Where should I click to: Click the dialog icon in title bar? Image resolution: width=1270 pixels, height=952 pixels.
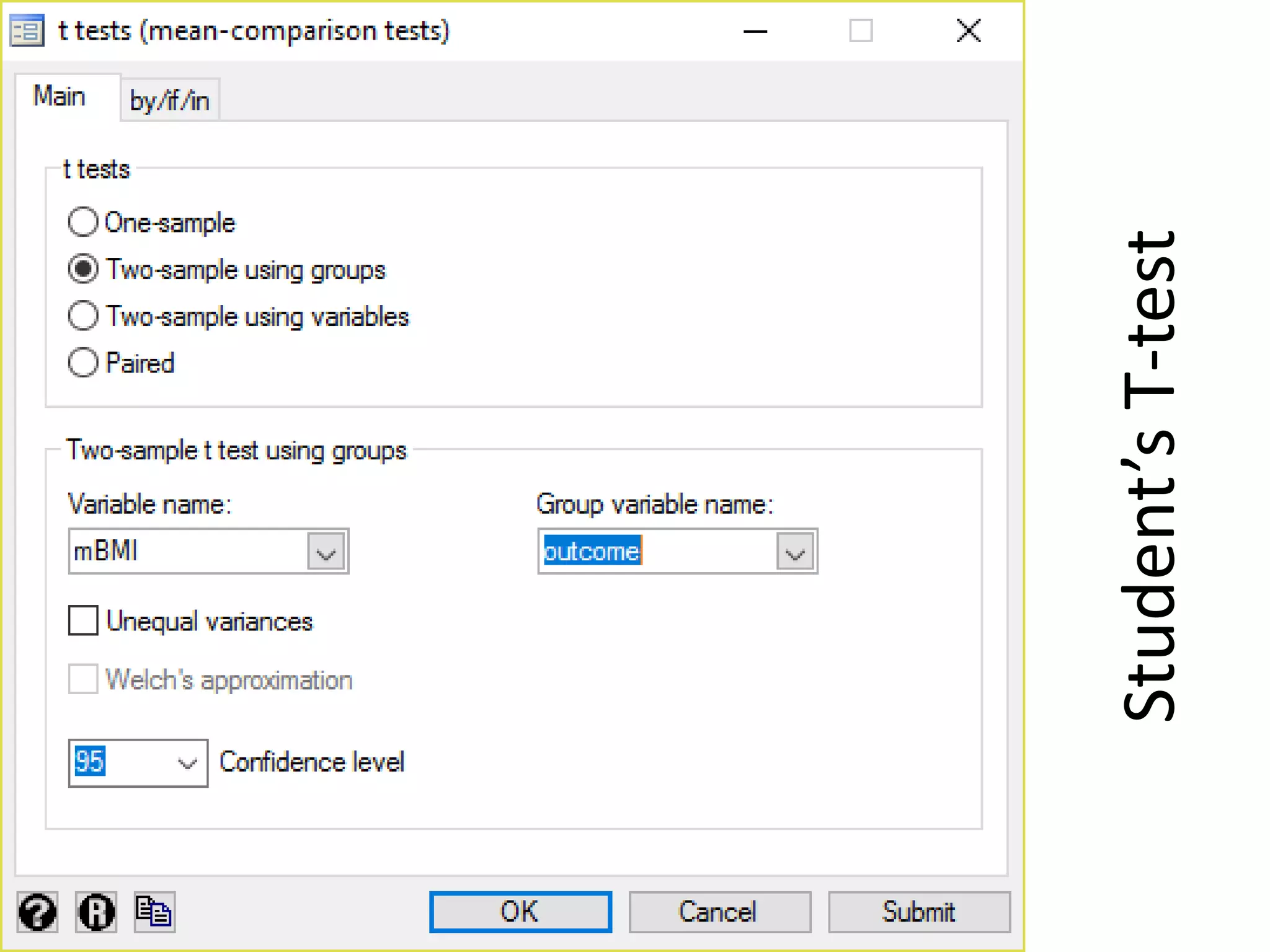coord(27,30)
